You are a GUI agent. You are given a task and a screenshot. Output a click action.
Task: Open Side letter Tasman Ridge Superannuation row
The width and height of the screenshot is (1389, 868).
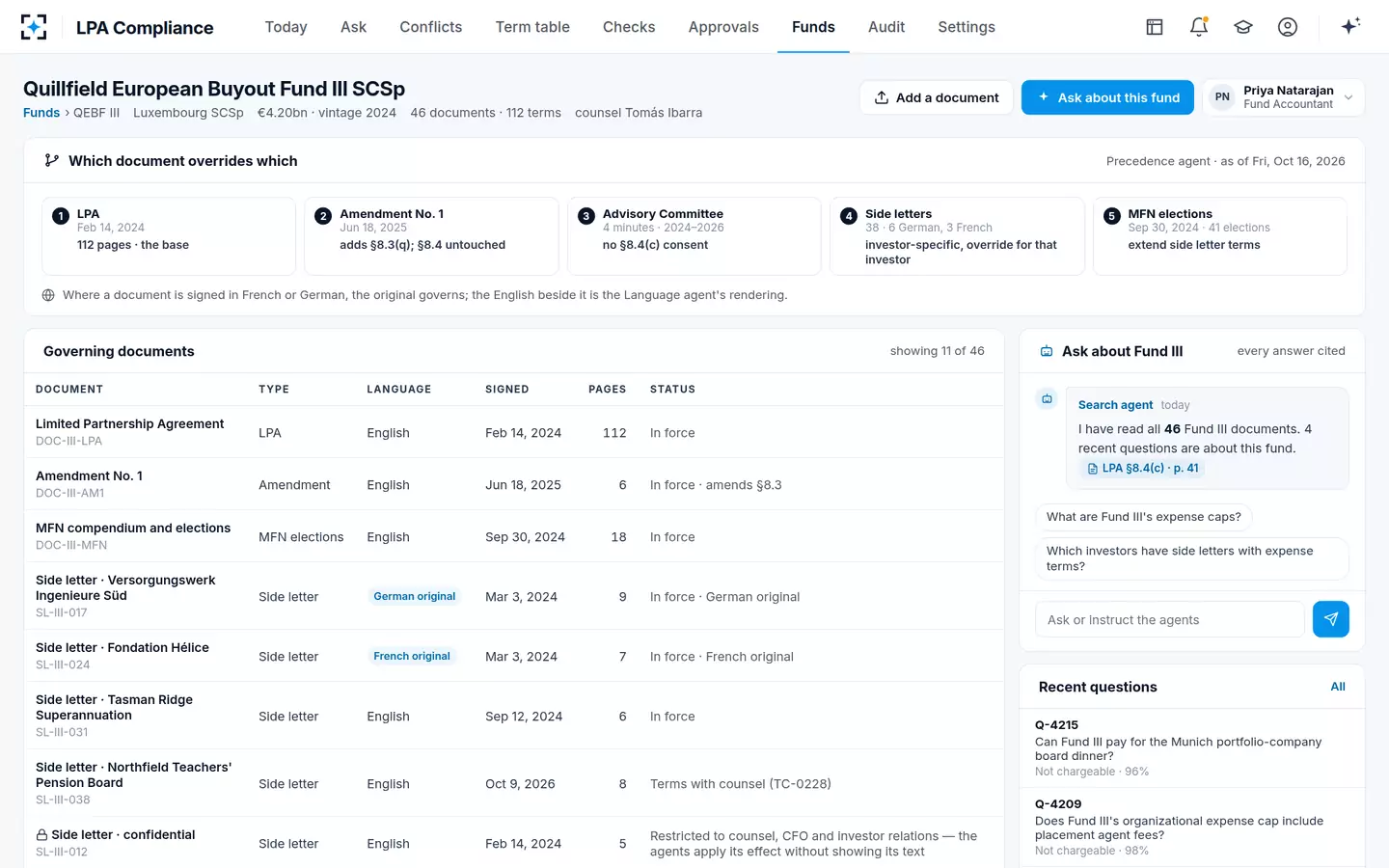tap(514, 716)
